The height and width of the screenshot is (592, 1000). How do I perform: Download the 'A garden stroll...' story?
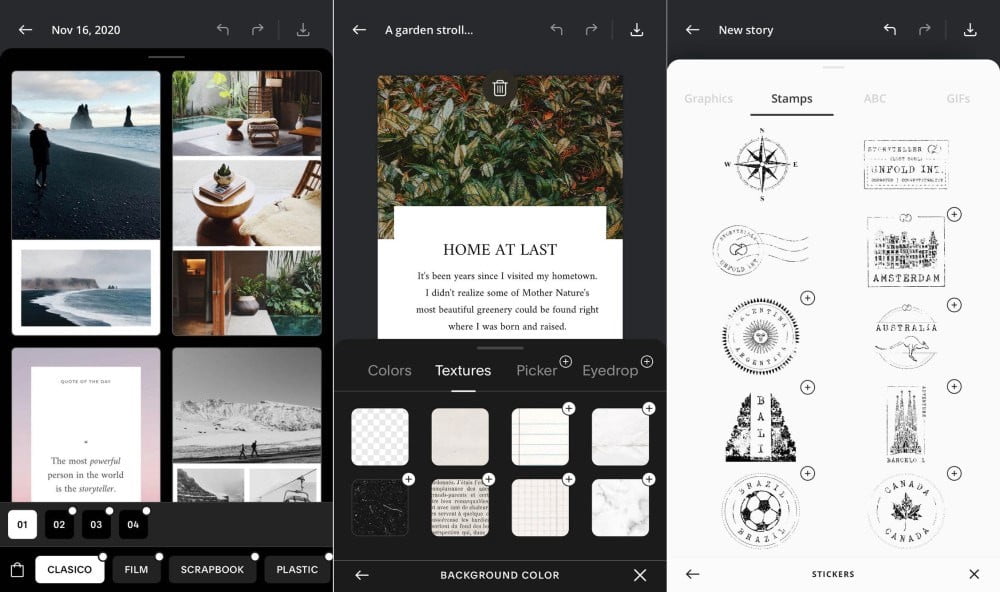click(x=636, y=30)
